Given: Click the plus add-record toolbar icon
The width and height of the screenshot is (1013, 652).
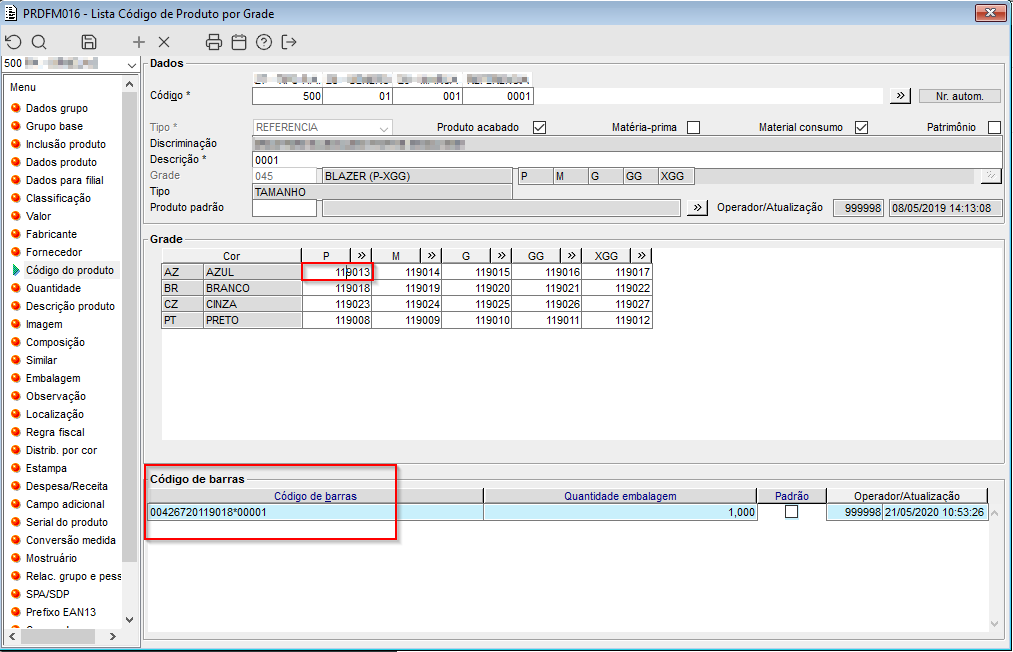Looking at the screenshot, I should pyautogui.click(x=138, y=42).
